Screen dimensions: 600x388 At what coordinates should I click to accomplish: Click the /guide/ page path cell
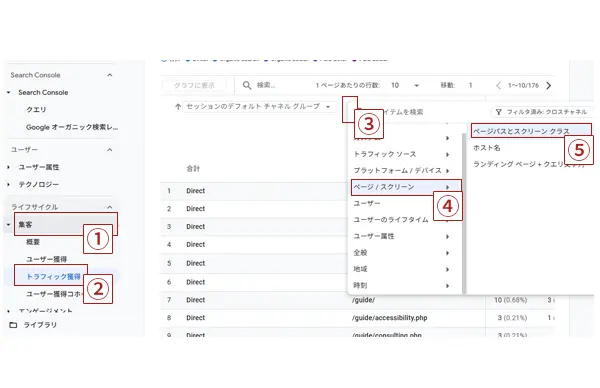[x=363, y=300]
